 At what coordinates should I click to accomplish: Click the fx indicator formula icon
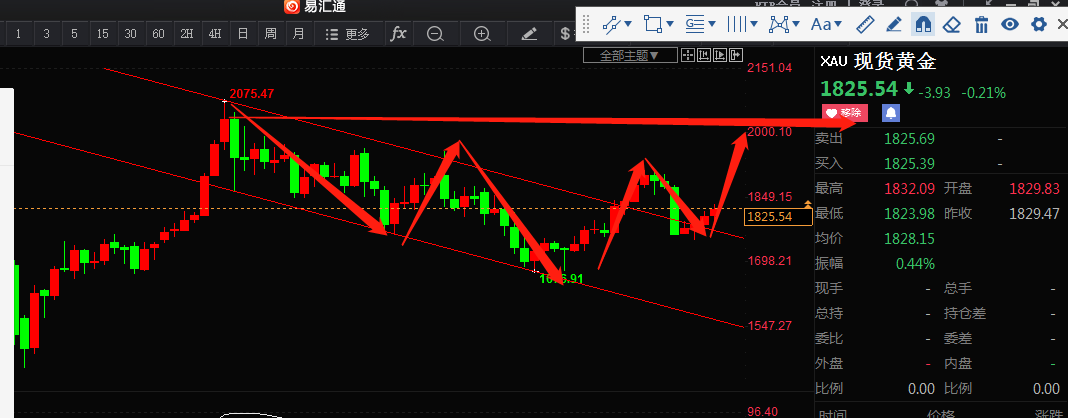point(398,33)
